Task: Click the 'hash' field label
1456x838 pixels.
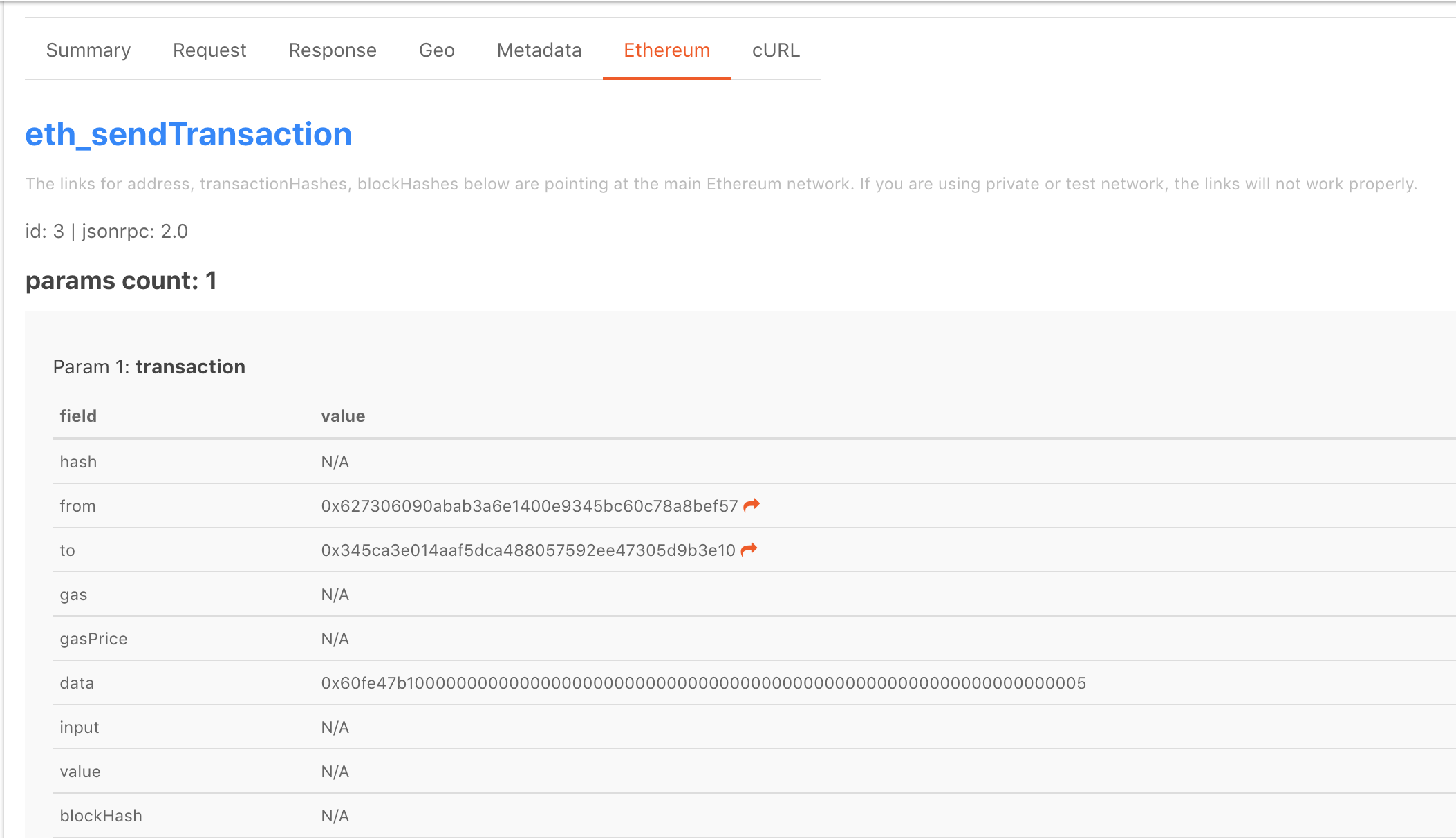Action: [x=78, y=462]
